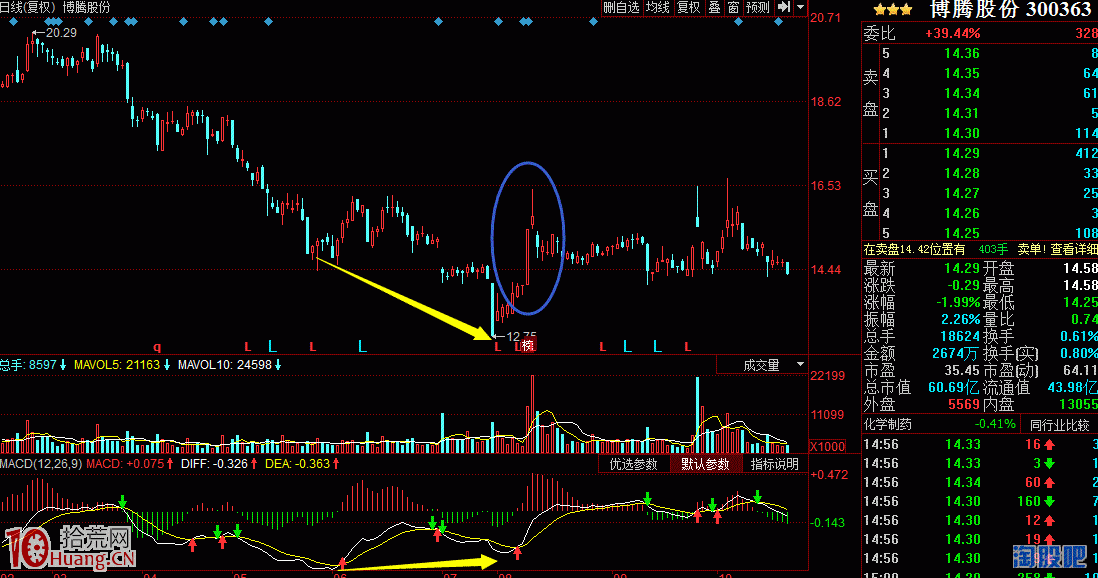
Task: Click the 日线(复权) 博腾股份 chart title
Action: click(x=55, y=7)
